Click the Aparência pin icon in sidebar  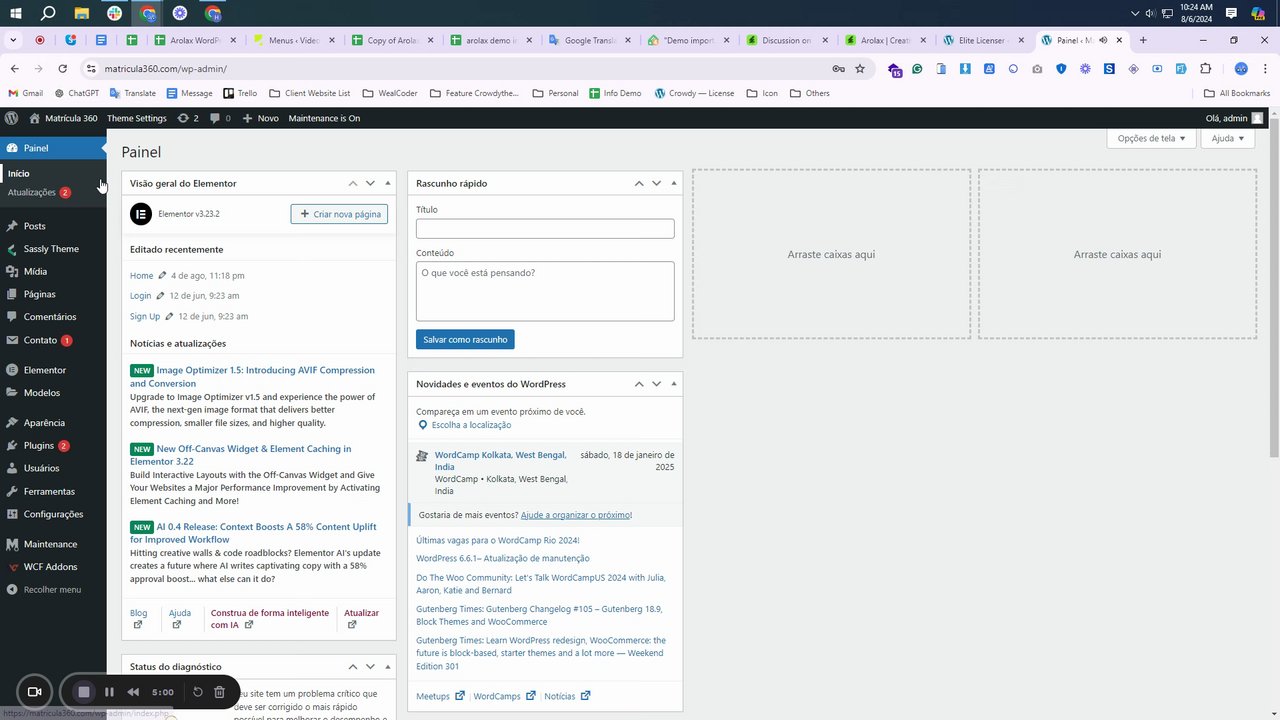pyautogui.click(x=12, y=423)
